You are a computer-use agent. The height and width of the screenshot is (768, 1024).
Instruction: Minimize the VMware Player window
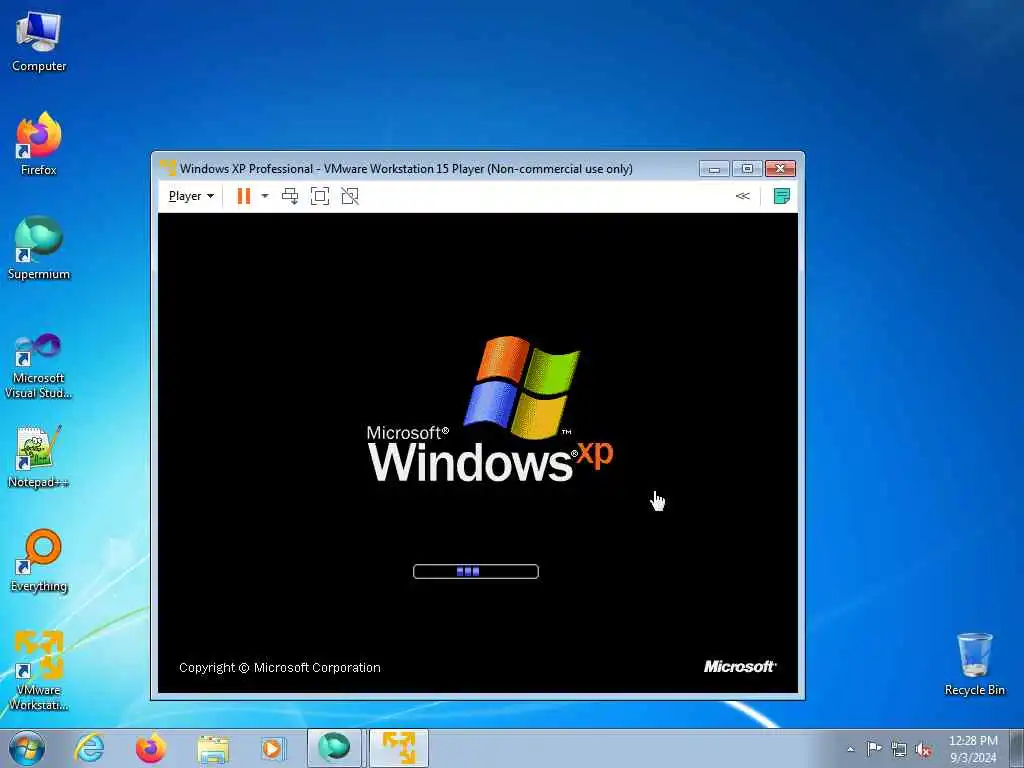click(x=714, y=168)
